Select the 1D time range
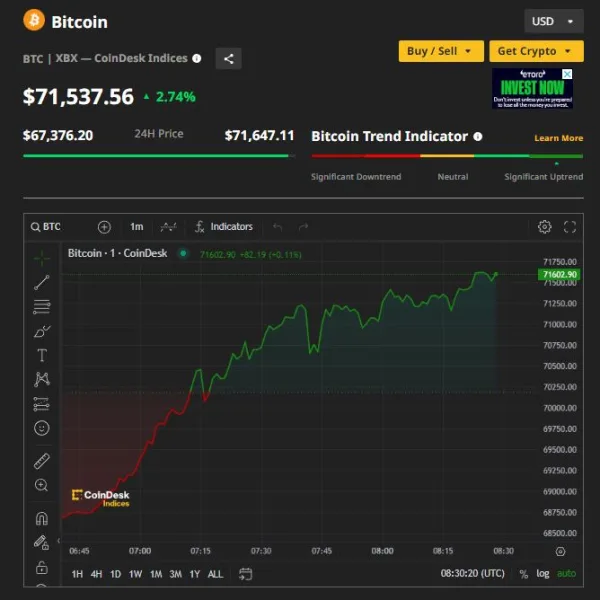600x600 pixels. point(116,574)
